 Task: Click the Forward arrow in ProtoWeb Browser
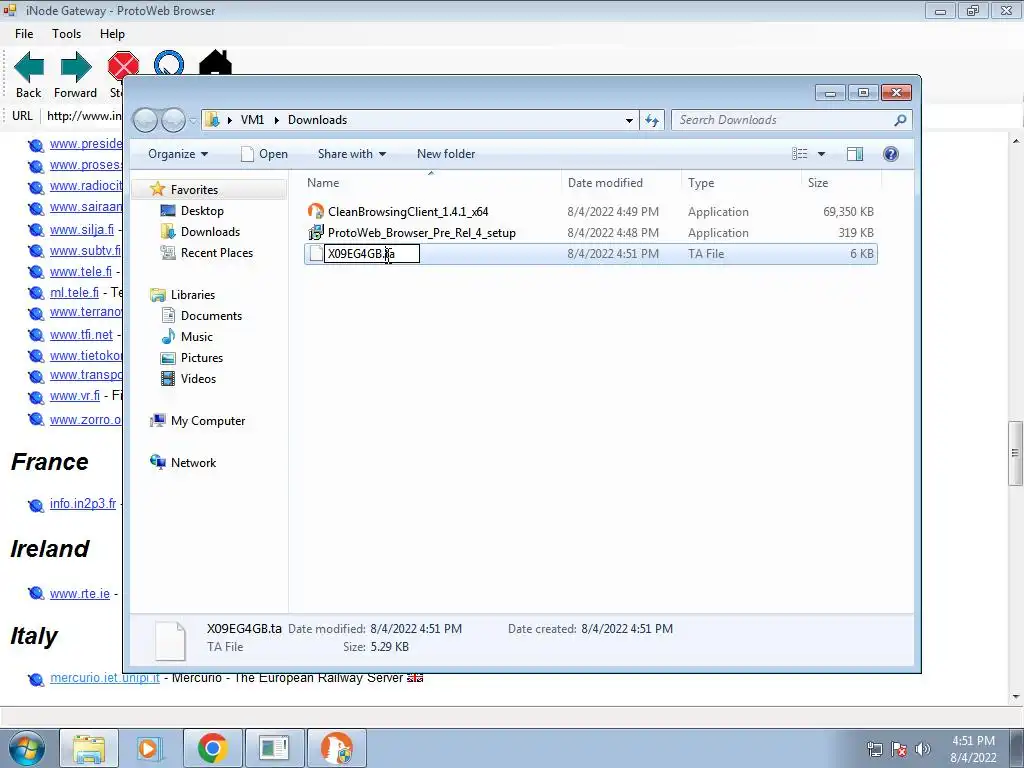(76, 74)
